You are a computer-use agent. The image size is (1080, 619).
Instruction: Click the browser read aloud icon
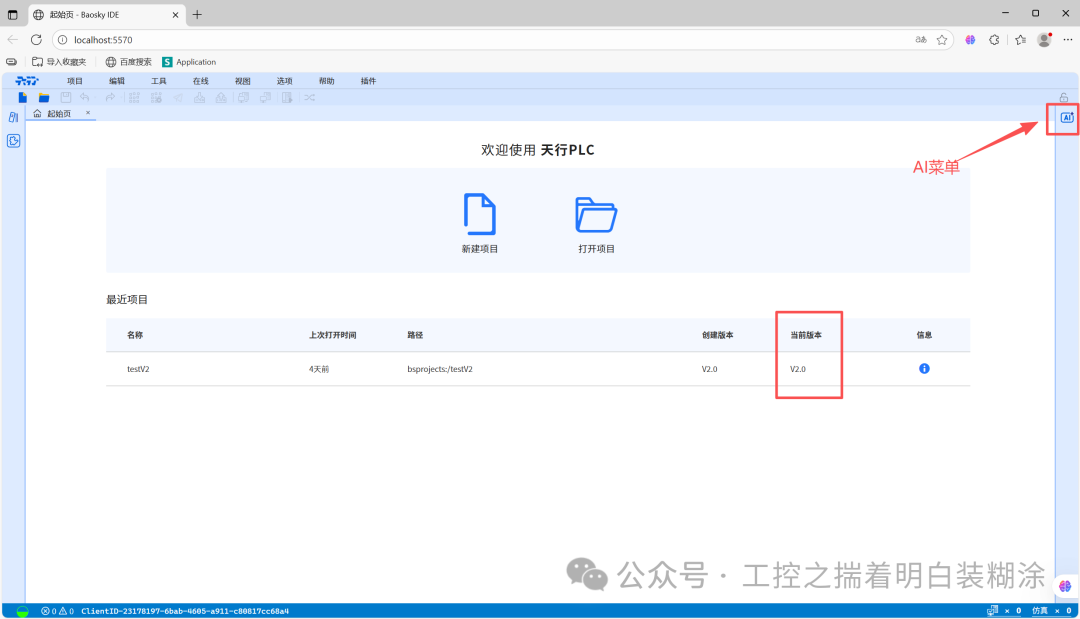(x=921, y=40)
